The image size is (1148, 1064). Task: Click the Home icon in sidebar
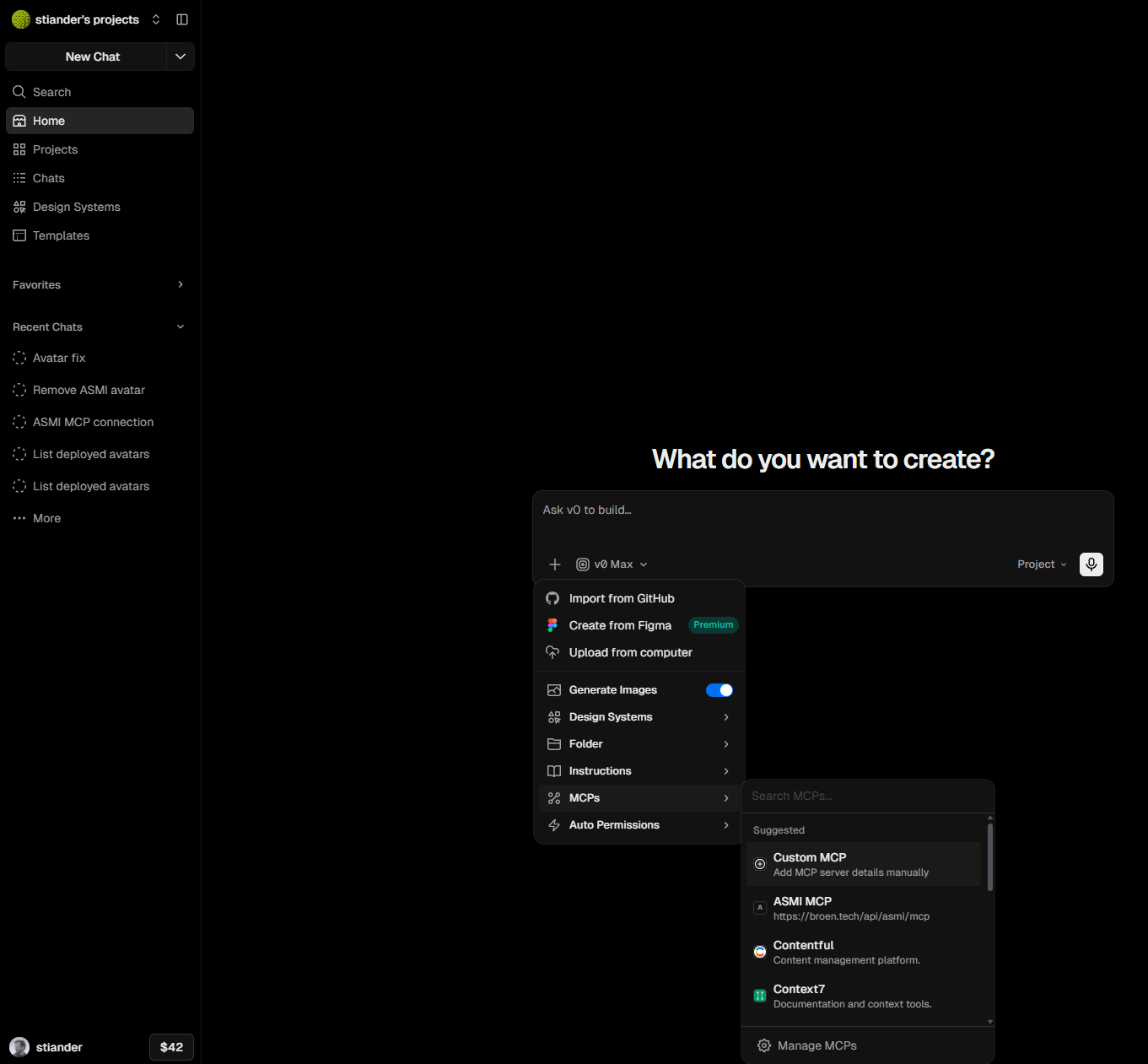click(19, 121)
